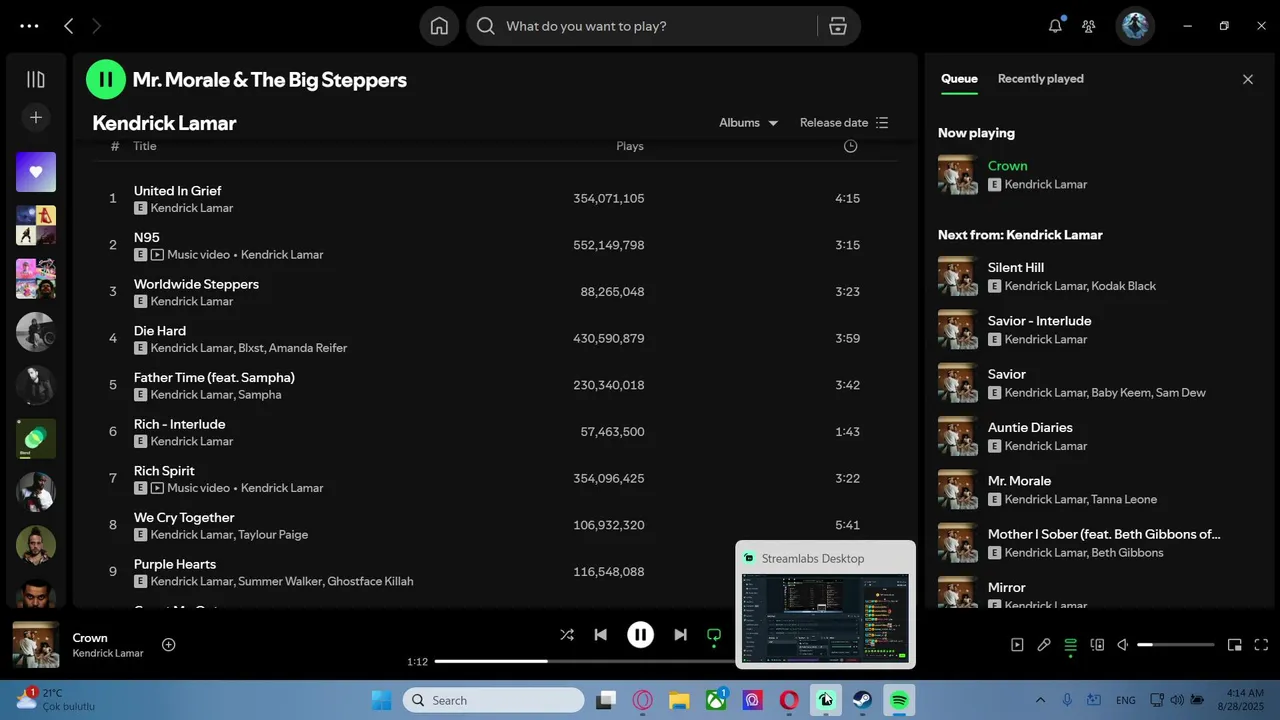Switch to the Queue tab

pyautogui.click(x=959, y=79)
